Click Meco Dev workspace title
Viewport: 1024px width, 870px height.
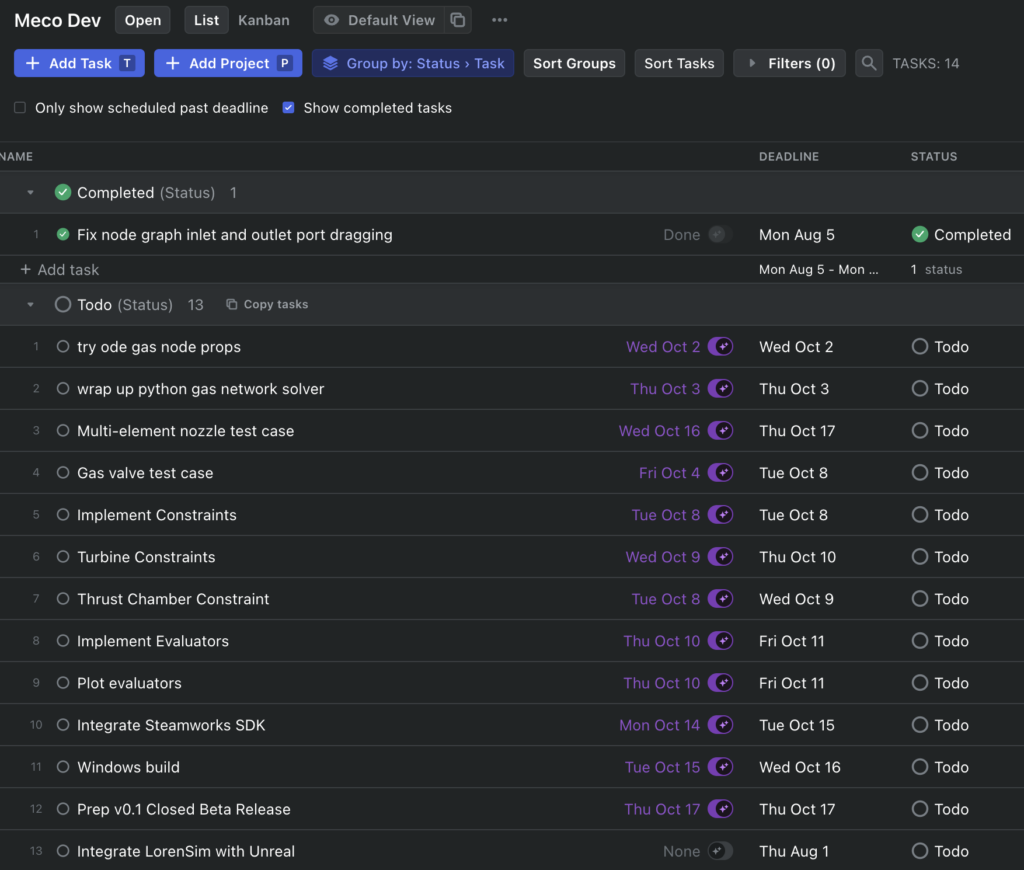point(57,20)
